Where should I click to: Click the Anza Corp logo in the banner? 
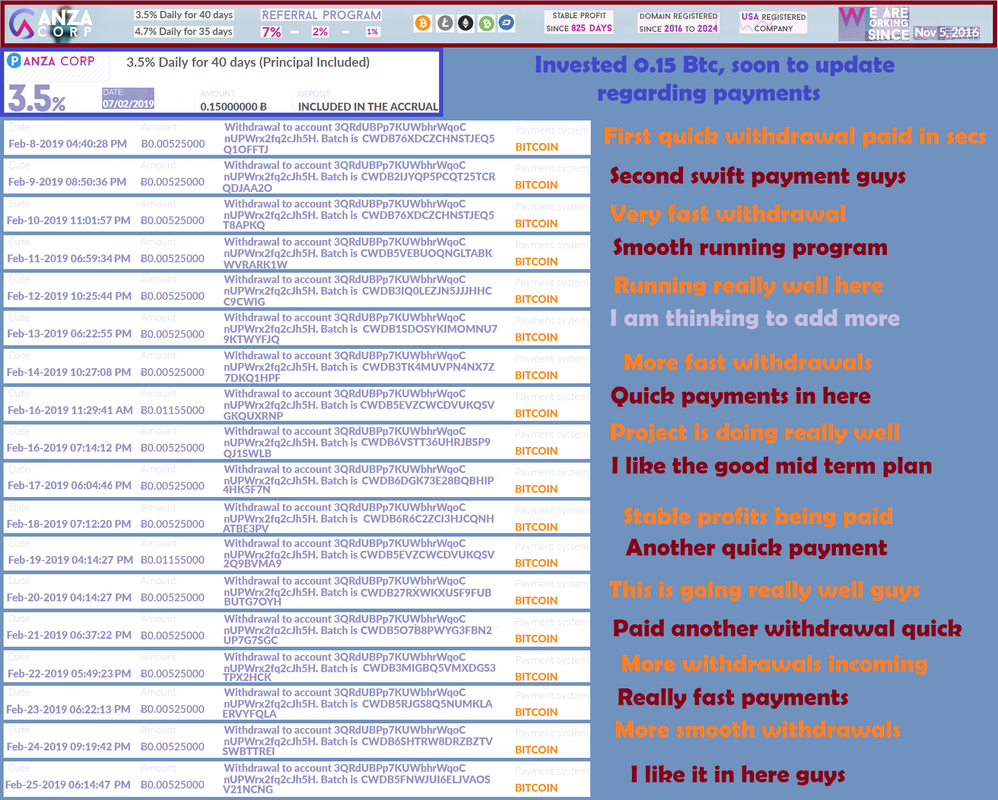[x=51, y=24]
